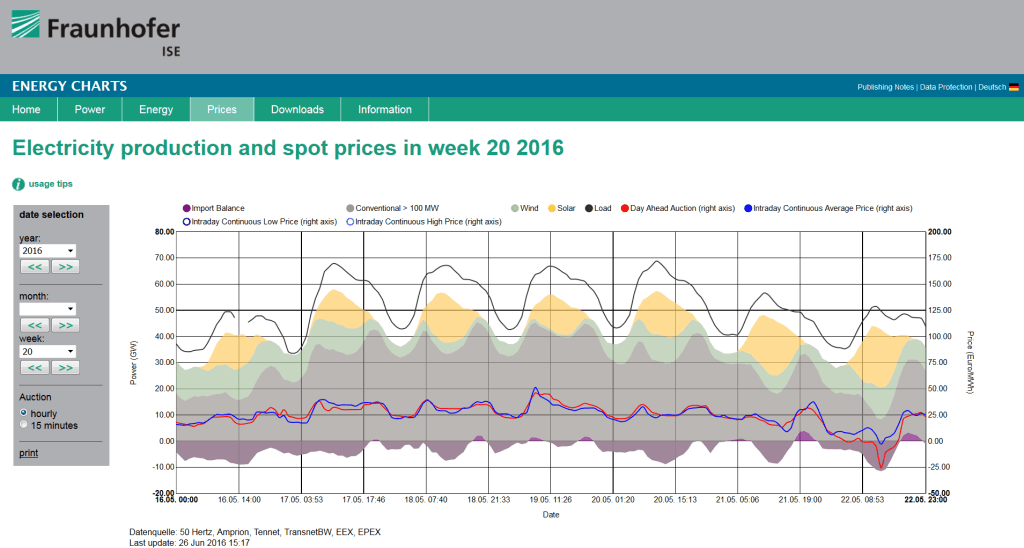Go to previous month with << button
This screenshot has width=1024, height=548.
point(34,325)
